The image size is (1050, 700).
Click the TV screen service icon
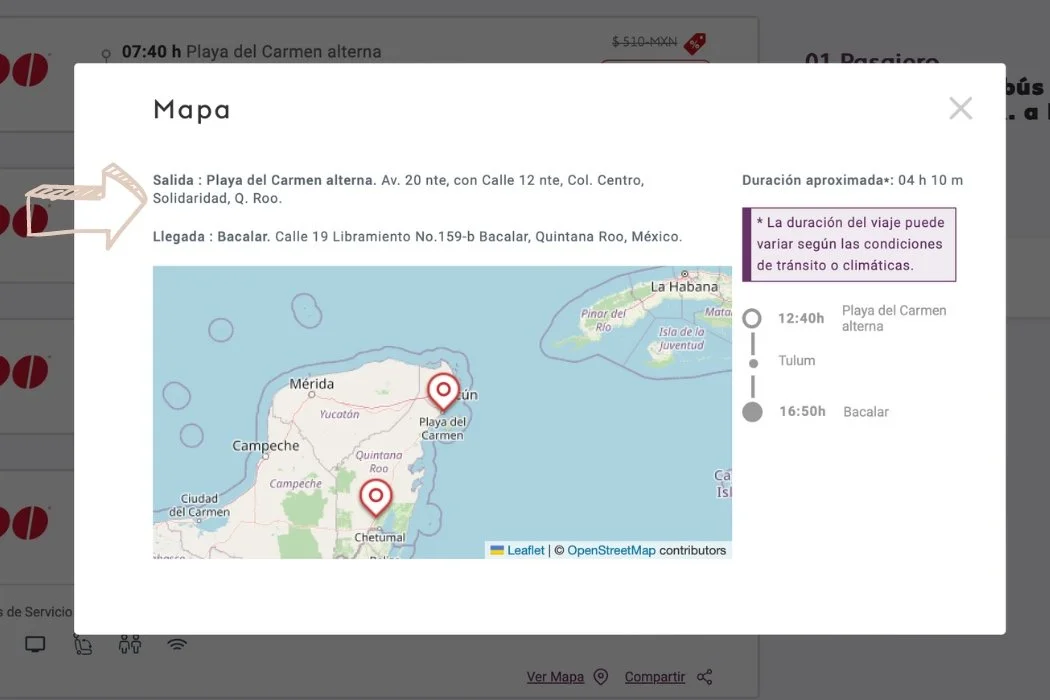35,644
